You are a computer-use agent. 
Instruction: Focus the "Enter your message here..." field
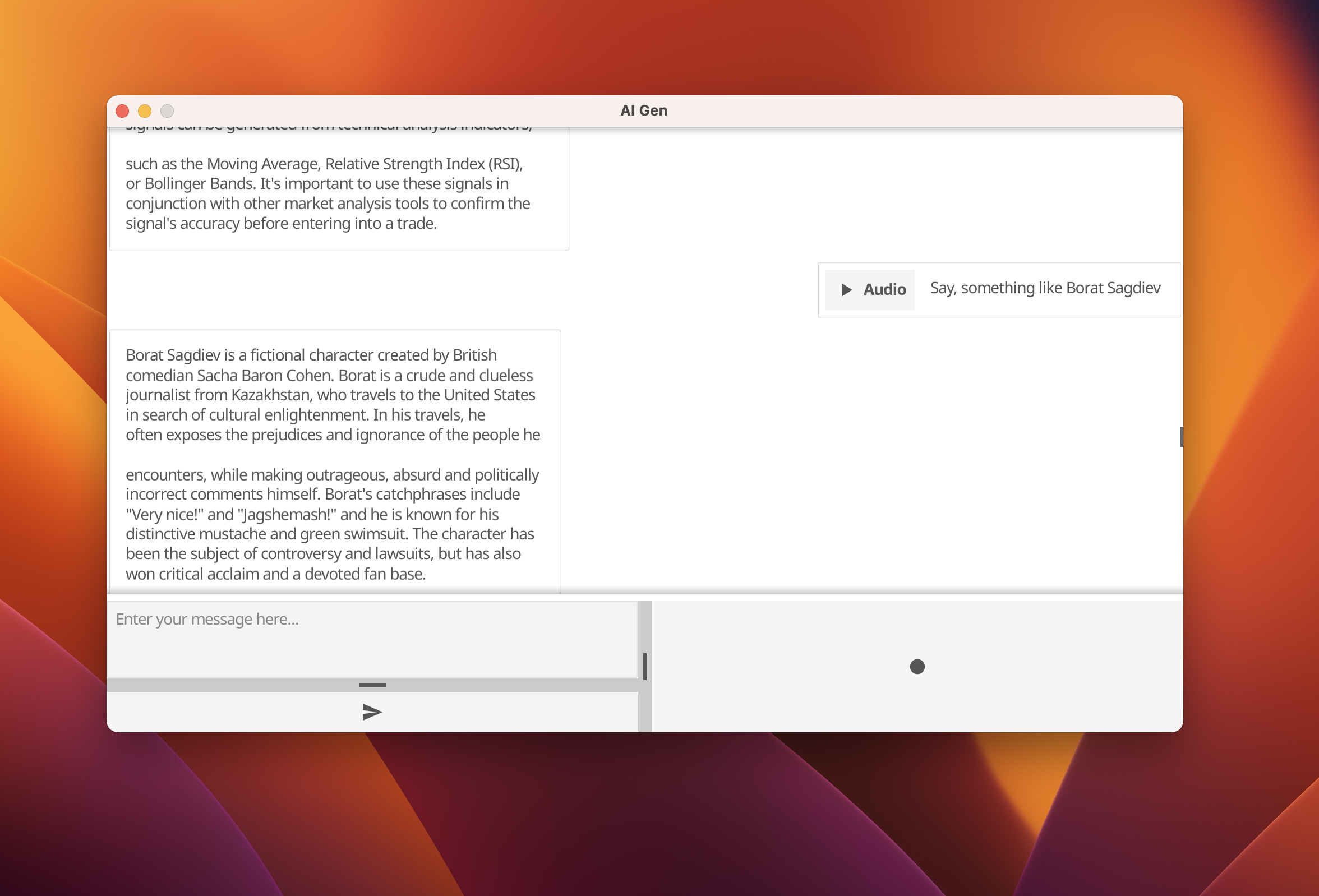[372, 639]
